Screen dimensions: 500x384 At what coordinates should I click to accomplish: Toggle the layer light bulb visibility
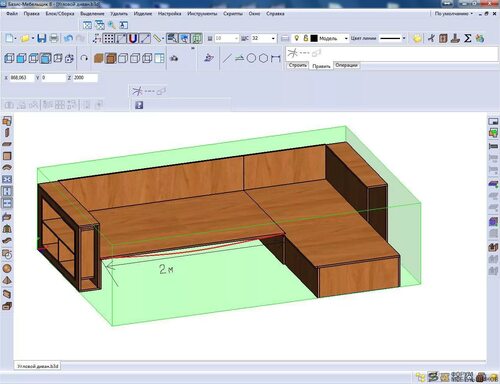[x=297, y=38]
